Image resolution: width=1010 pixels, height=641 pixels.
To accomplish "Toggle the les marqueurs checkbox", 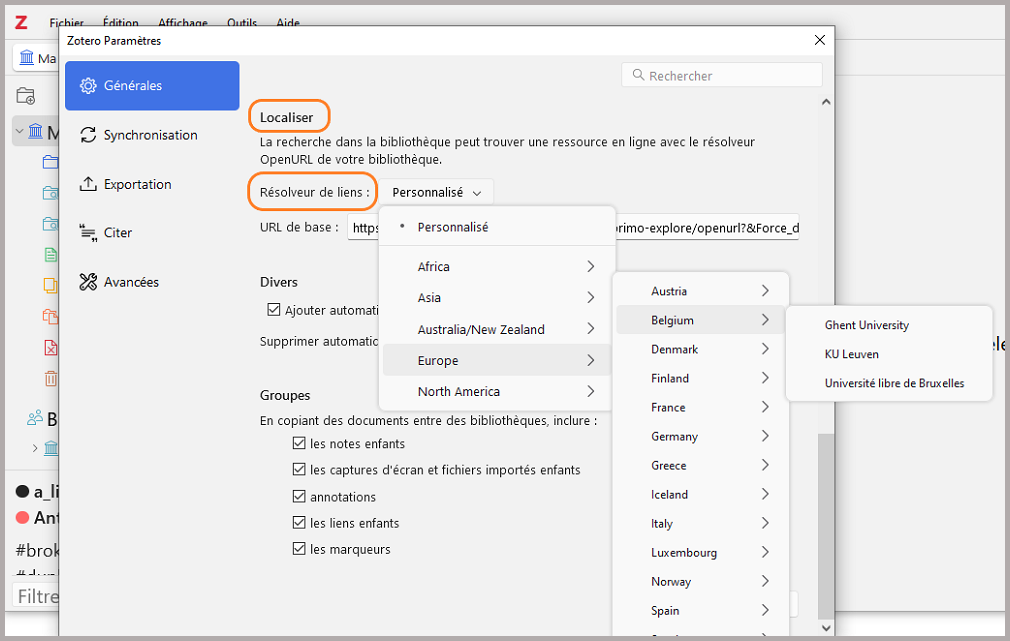I will coord(299,549).
